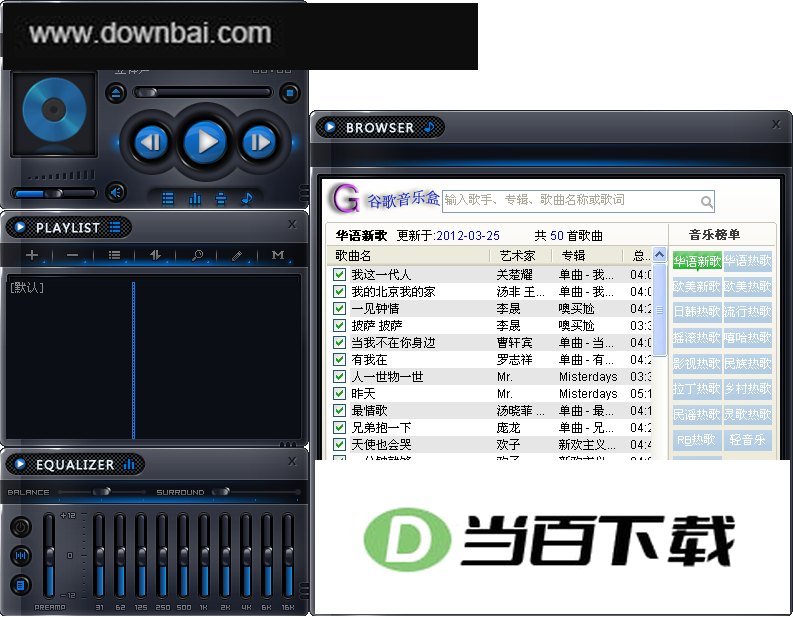Click equalizer bottom round list icon

pos(20,585)
